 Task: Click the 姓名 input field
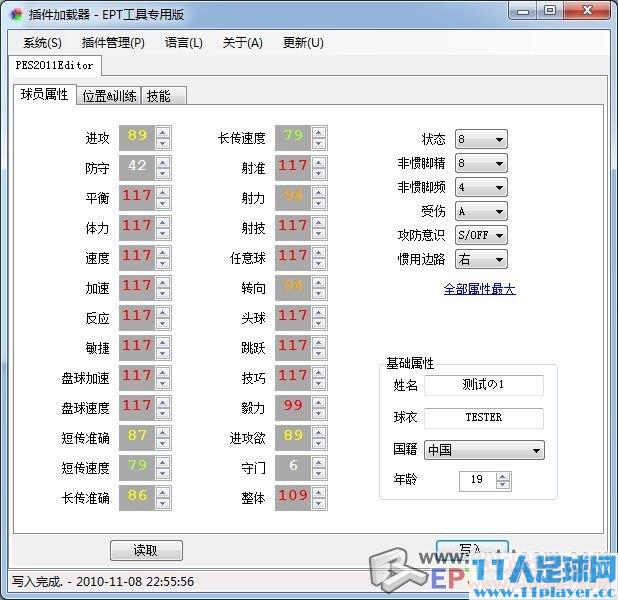coord(484,385)
